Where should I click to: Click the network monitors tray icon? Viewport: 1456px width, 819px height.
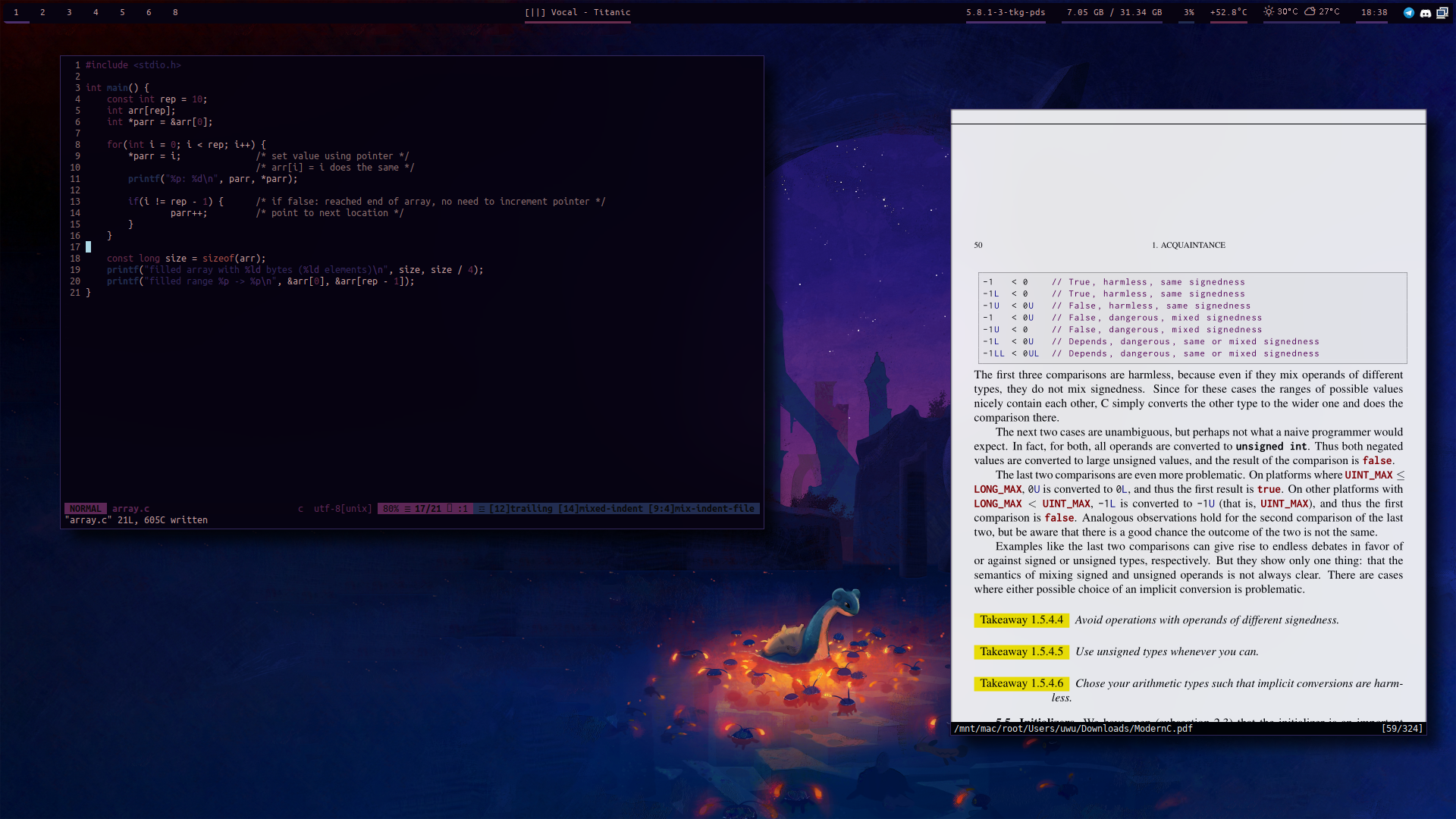click(x=1442, y=12)
